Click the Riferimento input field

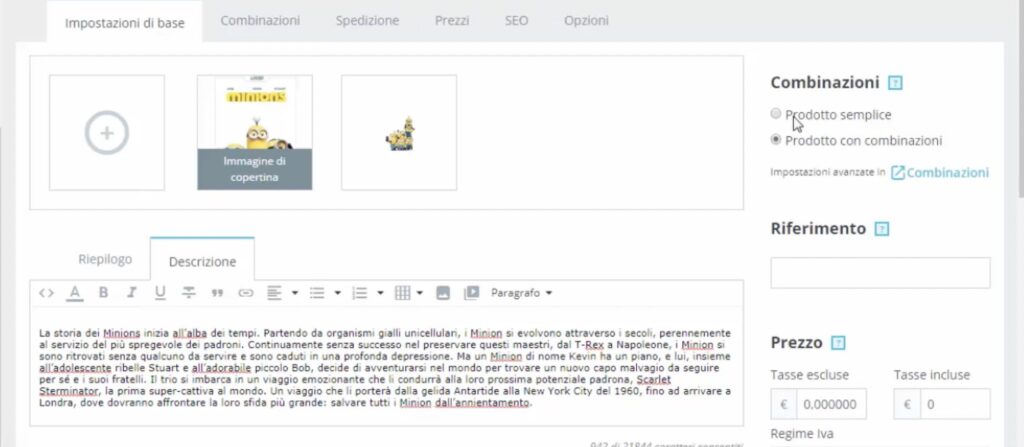(880, 273)
